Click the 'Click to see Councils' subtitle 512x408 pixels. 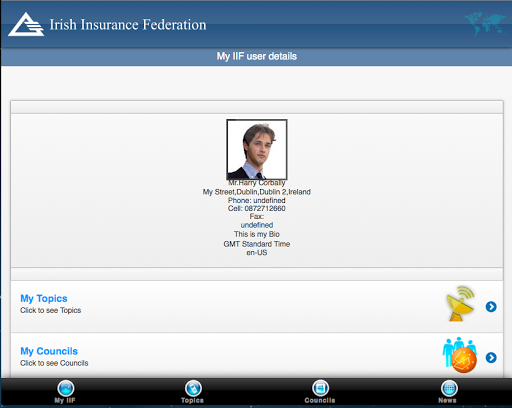[x=54, y=363]
